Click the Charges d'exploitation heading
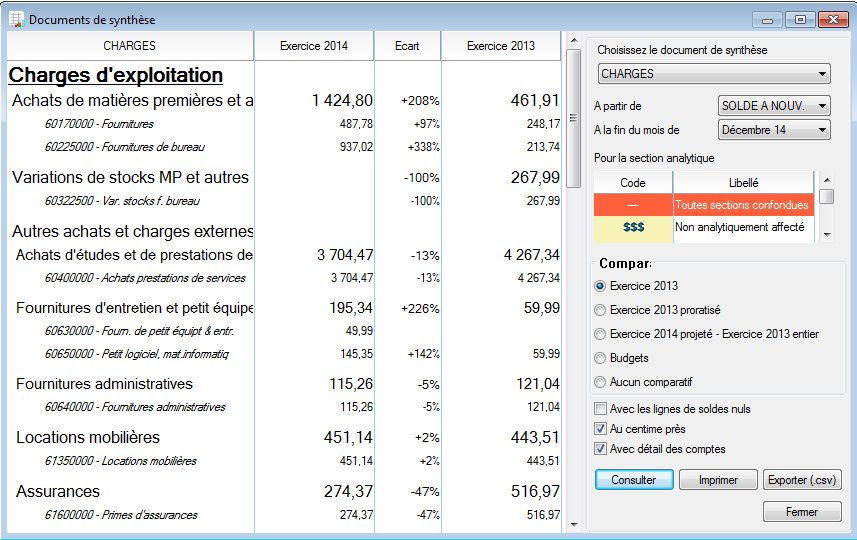857x540 pixels. (115, 75)
